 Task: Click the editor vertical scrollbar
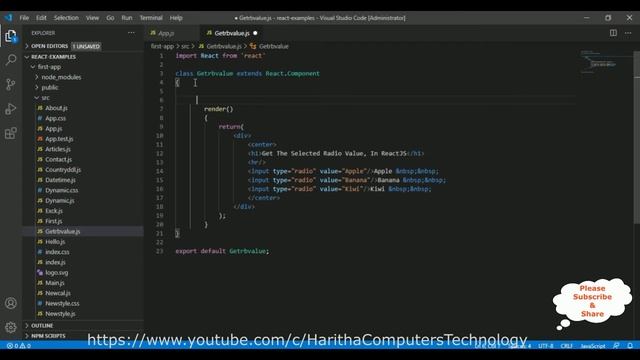tap(637, 137)
